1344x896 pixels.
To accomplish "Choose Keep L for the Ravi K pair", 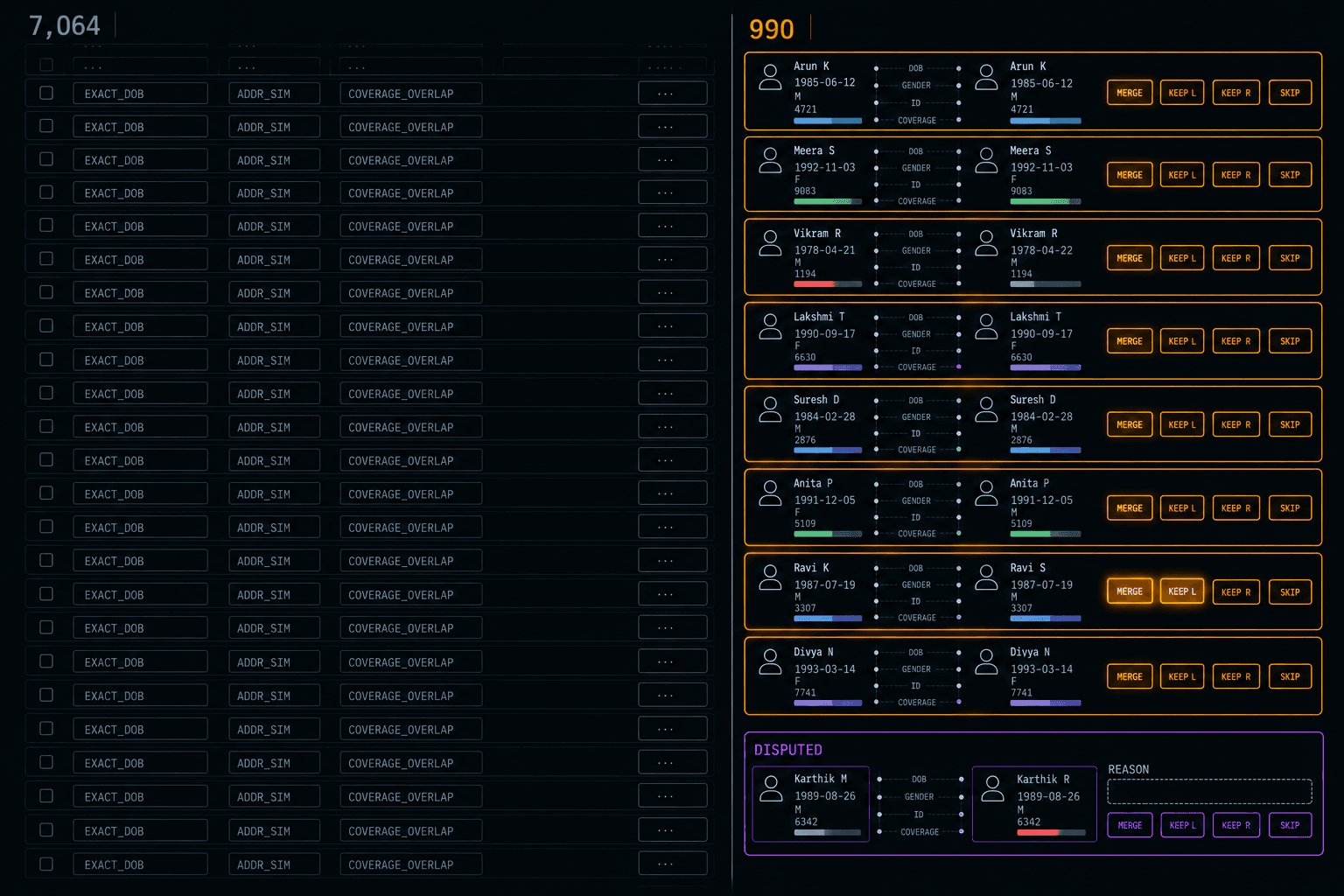I will (x=1182, y=591).
